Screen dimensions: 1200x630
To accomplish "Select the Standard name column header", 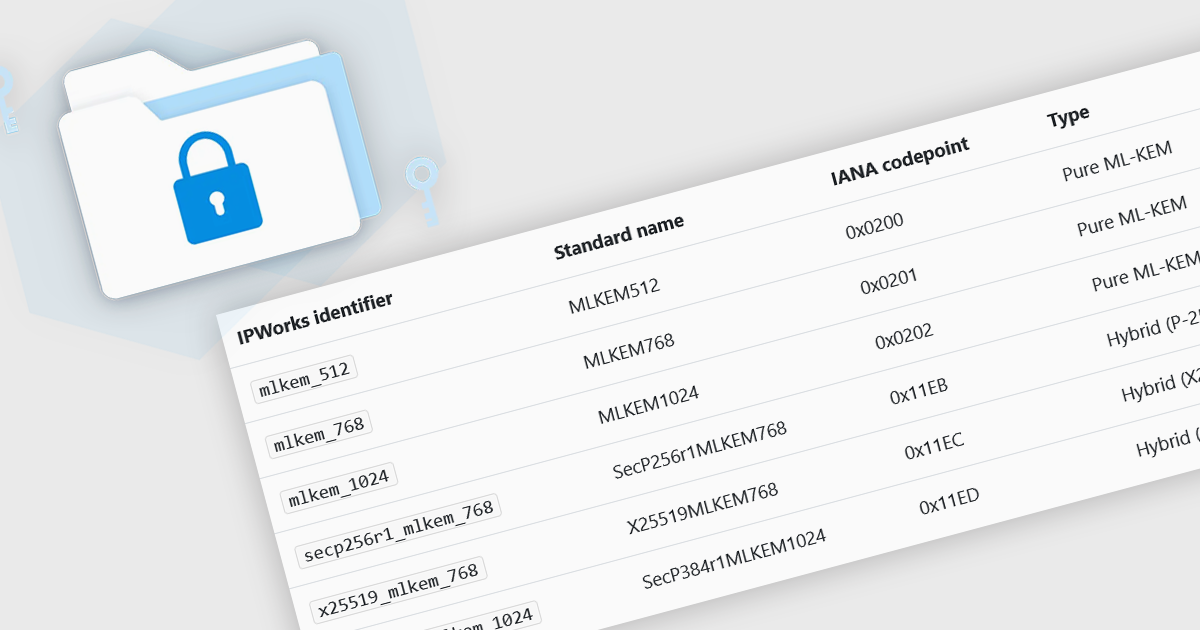I will (x=619, y=237).
